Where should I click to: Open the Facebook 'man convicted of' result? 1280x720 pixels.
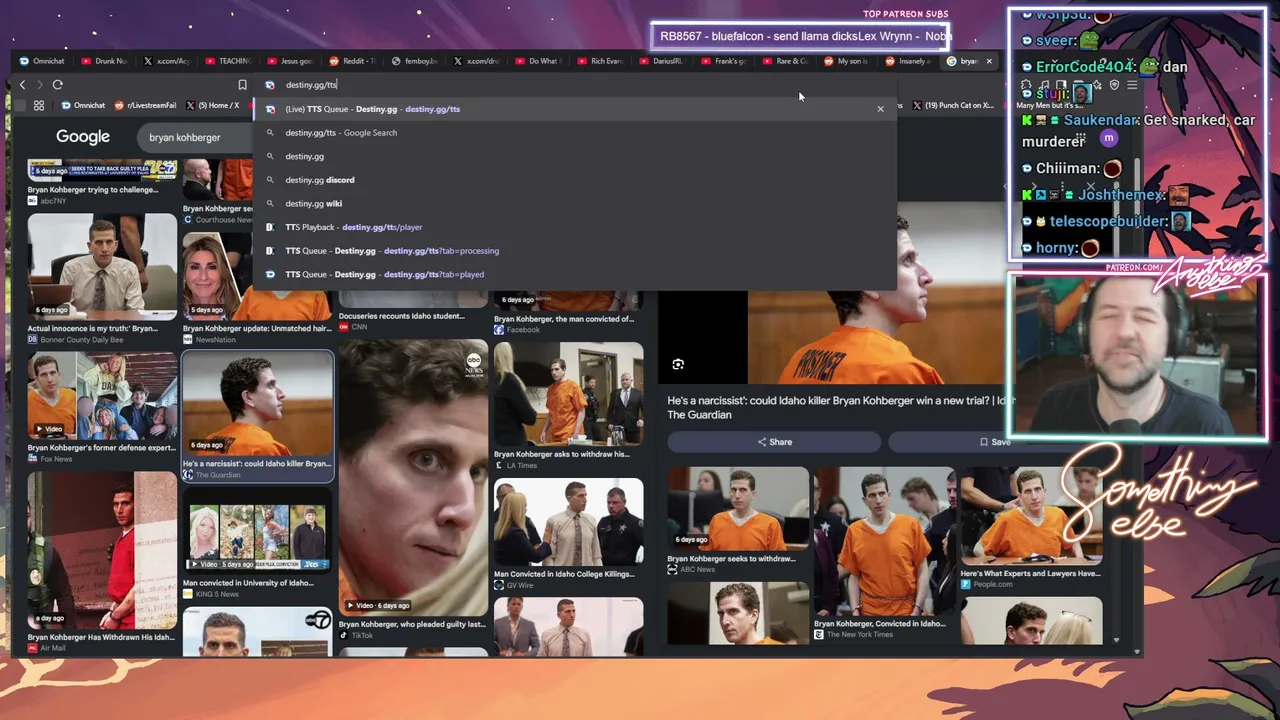pos(563,319)
